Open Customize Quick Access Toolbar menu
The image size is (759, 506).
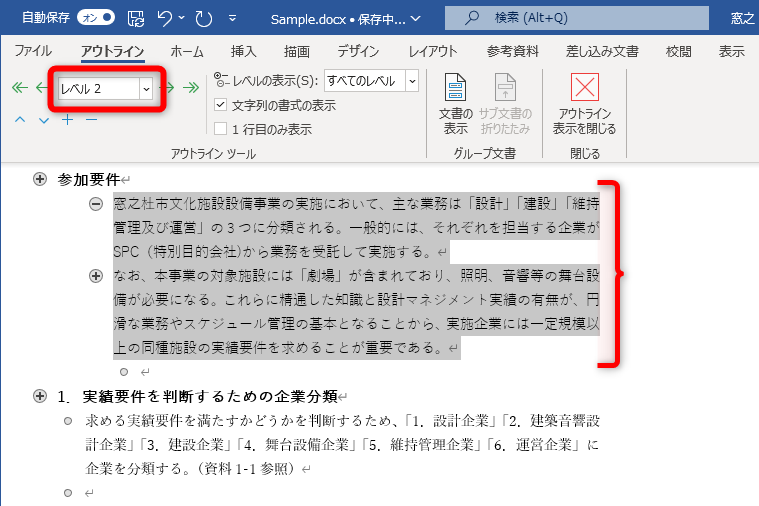coord(232,18)
